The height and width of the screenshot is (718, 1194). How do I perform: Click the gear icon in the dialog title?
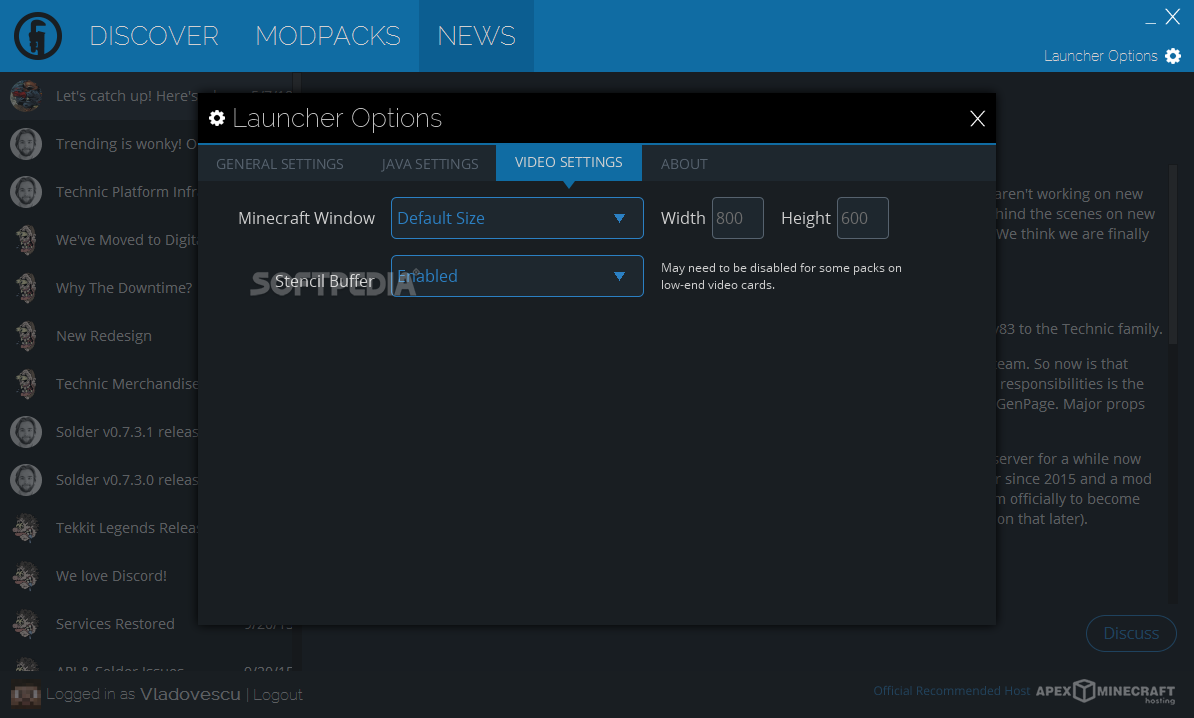217,118
